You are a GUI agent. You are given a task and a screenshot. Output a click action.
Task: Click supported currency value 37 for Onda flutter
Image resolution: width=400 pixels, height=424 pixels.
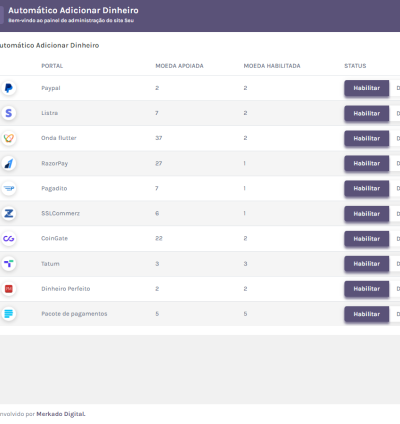click(x=159, y=138)
